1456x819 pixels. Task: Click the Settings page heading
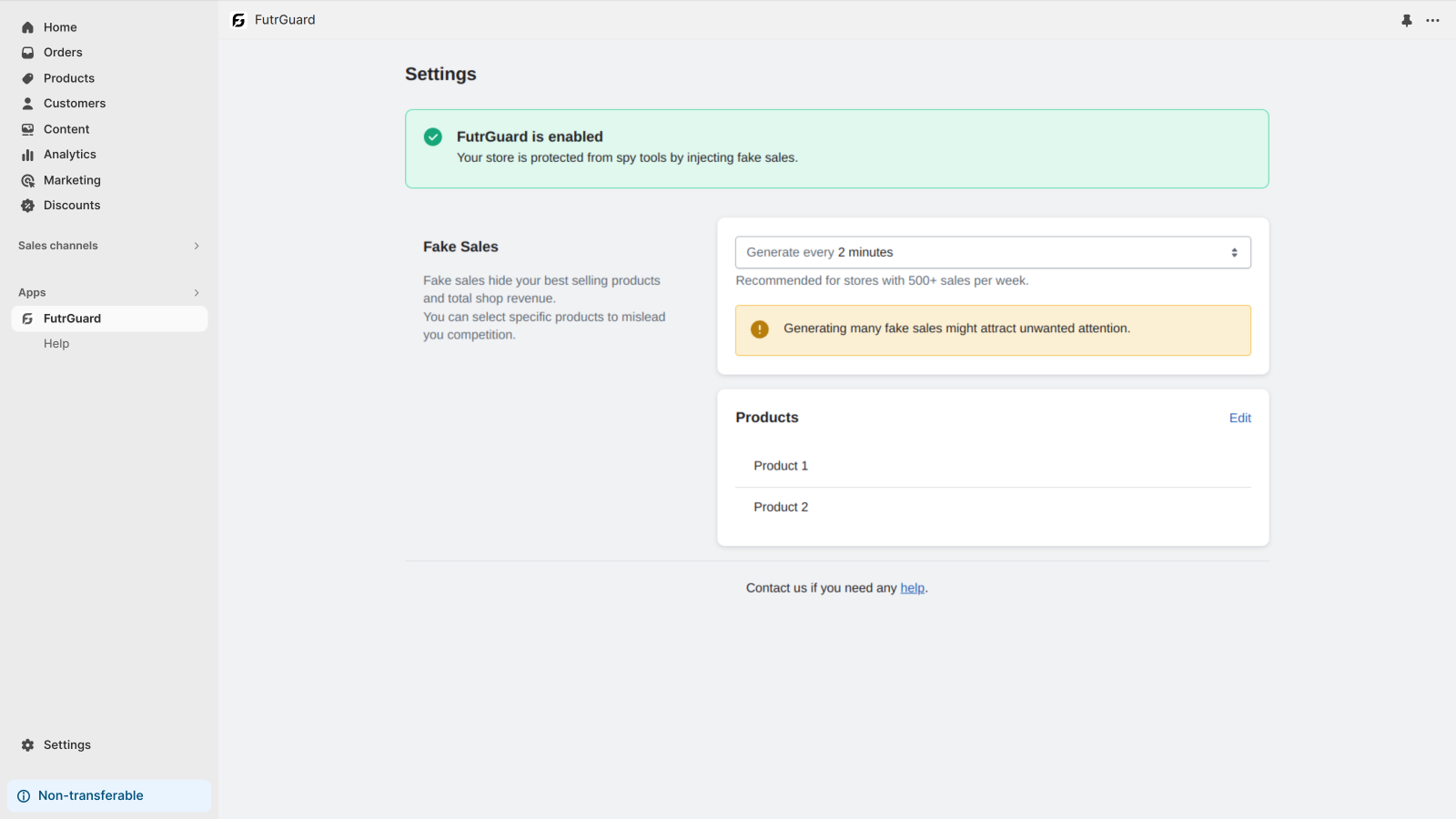point(440,75)
